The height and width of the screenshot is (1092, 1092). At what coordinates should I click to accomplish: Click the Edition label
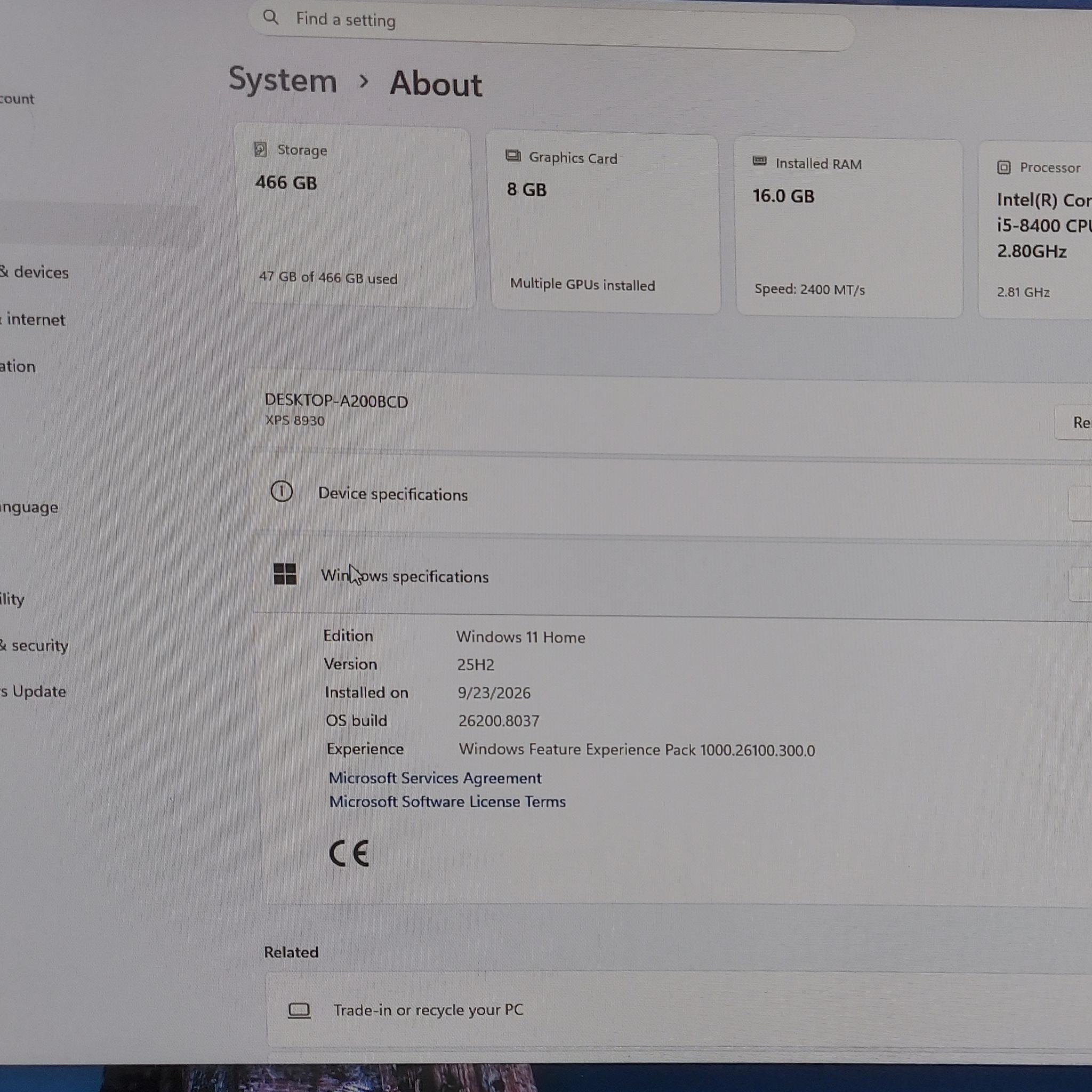pos(348,636)
